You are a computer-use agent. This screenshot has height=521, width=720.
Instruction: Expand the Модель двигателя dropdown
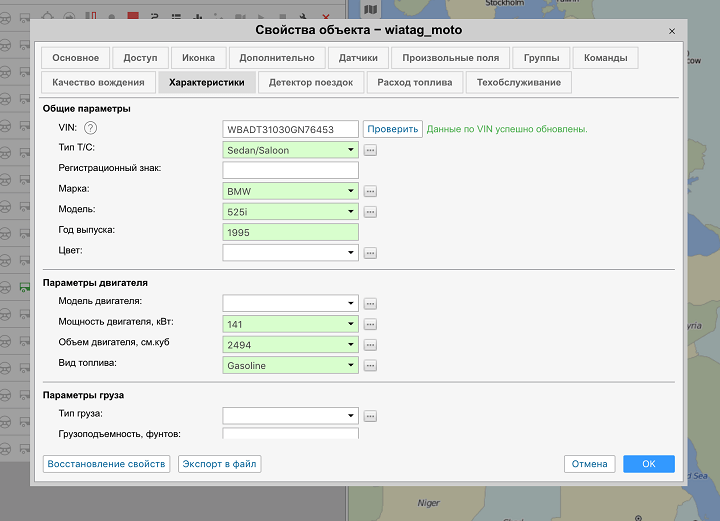click(x=350, y=303)
